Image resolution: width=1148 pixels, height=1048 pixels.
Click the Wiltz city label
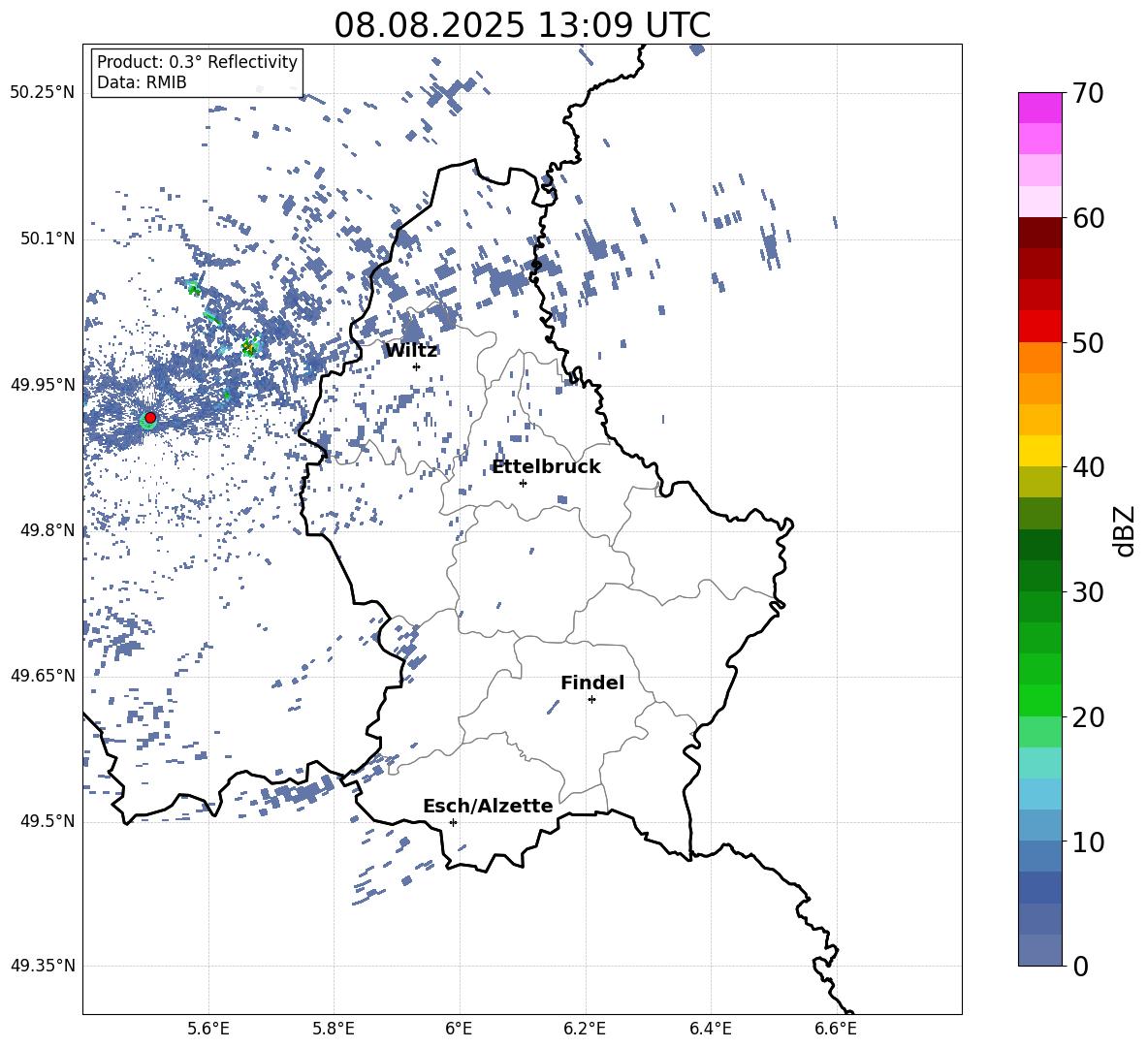pos(411,351)
